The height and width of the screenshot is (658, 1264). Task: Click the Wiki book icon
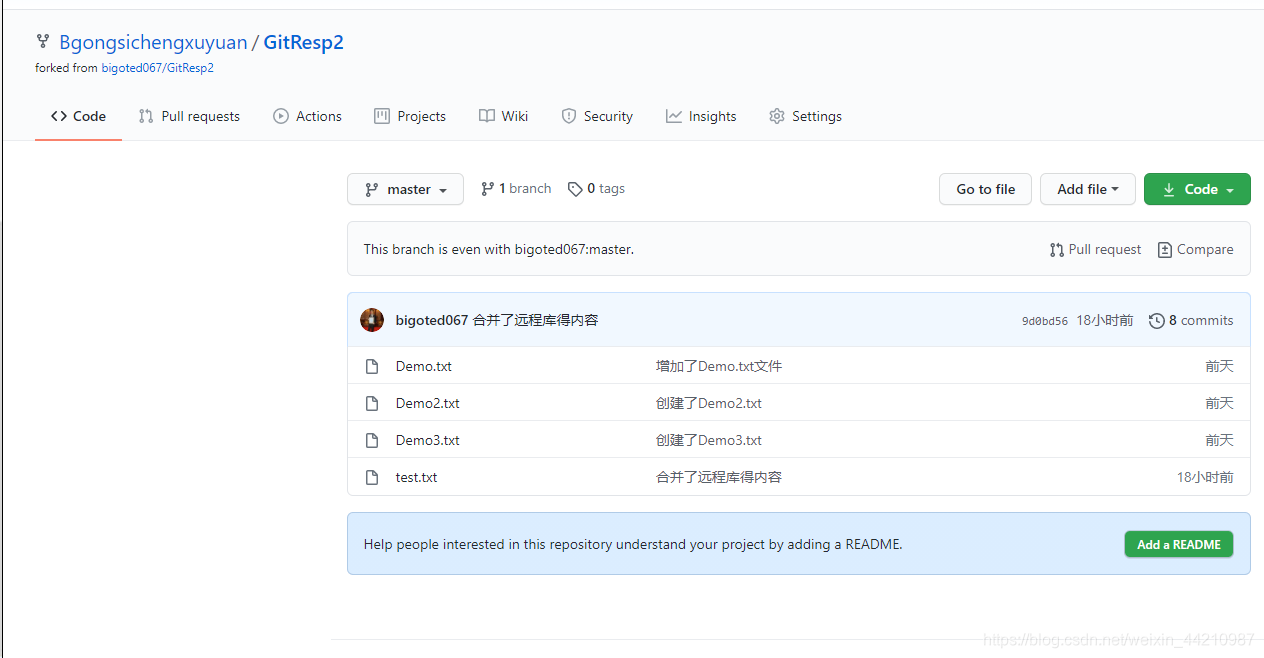[487, 116]
